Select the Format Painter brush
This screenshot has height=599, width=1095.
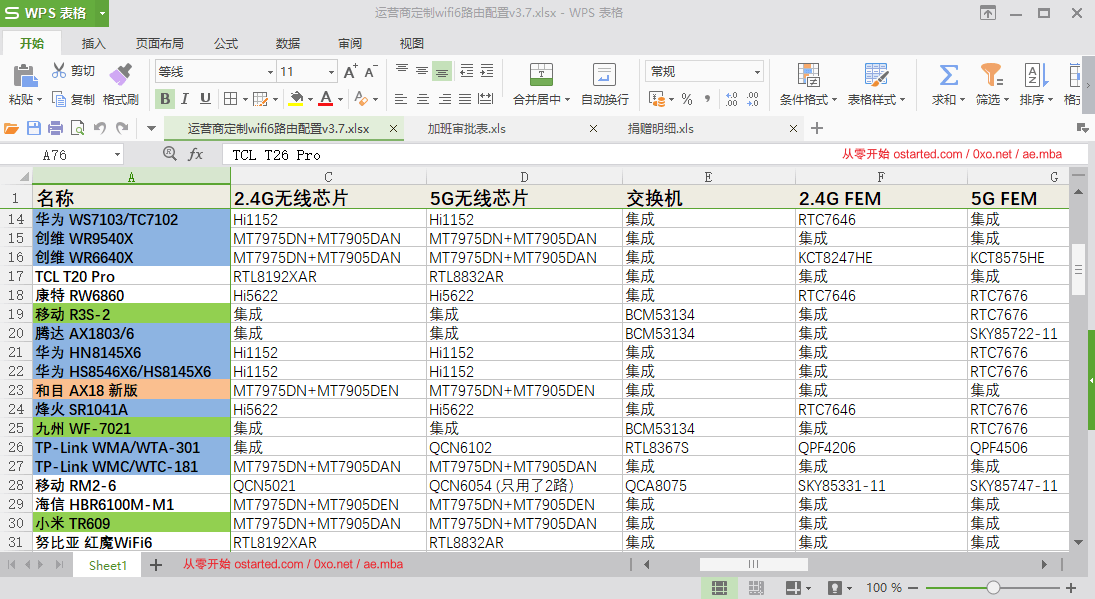pyautogui.click(x=121, y=73)
